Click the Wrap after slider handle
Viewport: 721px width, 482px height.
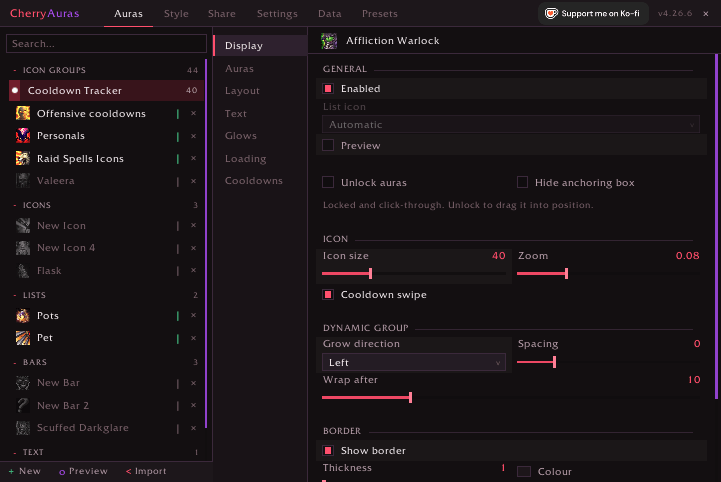pyautogui.click(x=411, y=397)
